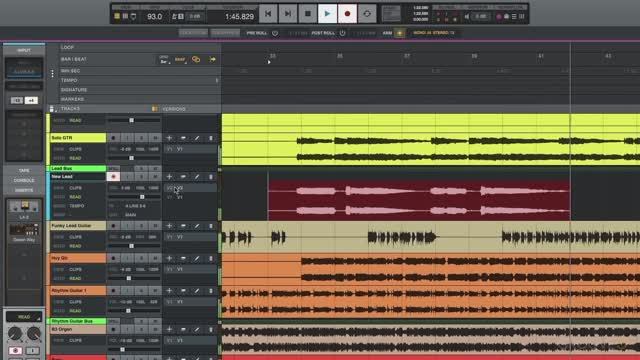Add version on Funky Lead Guitar track
The image size is (640, 360).
[169, 226]
